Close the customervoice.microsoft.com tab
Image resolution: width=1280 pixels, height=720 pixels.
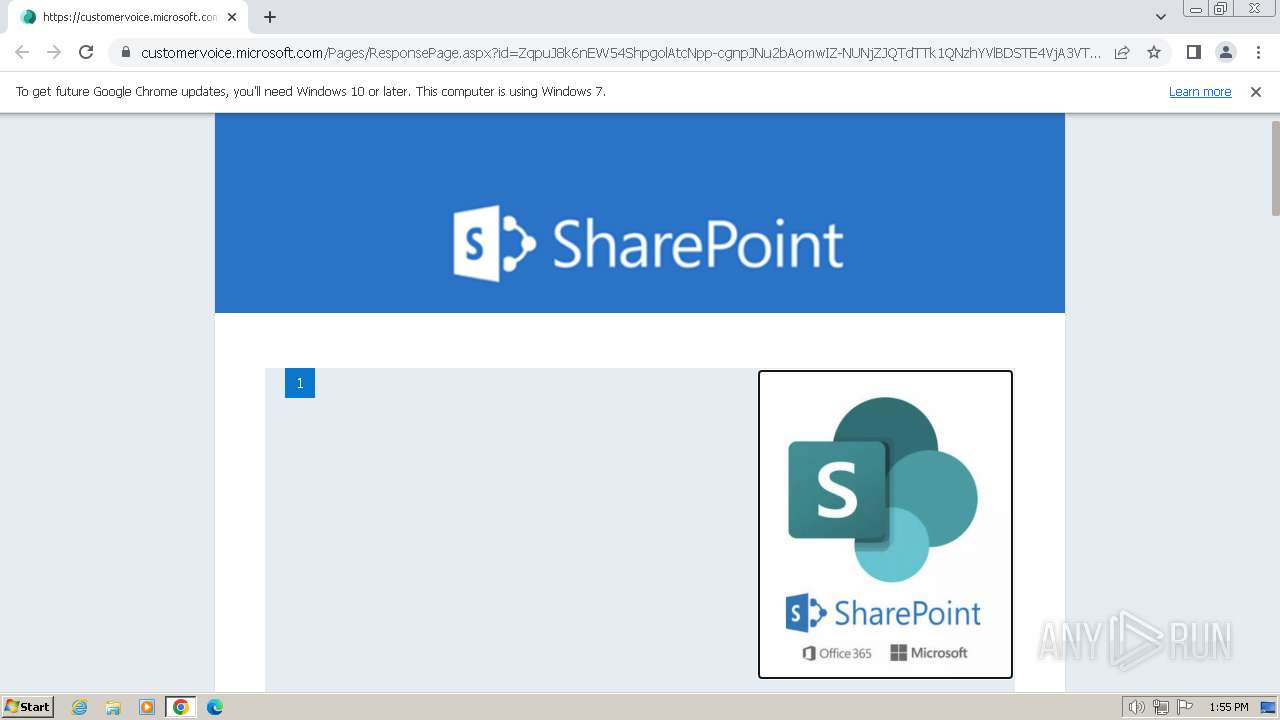tap(232, 17)
